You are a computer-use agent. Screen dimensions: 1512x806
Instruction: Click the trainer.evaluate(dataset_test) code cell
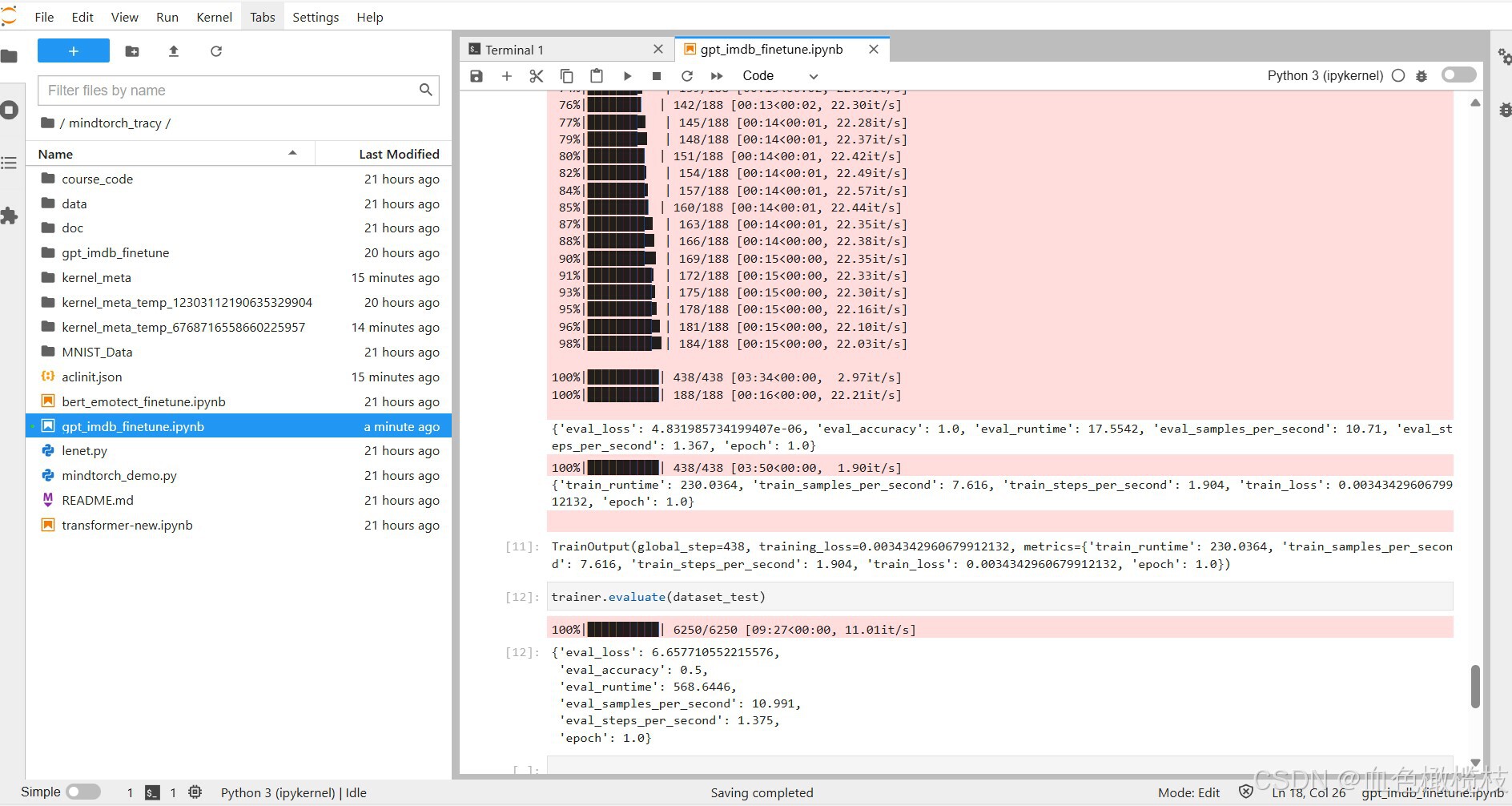[x=1000, y=597]
